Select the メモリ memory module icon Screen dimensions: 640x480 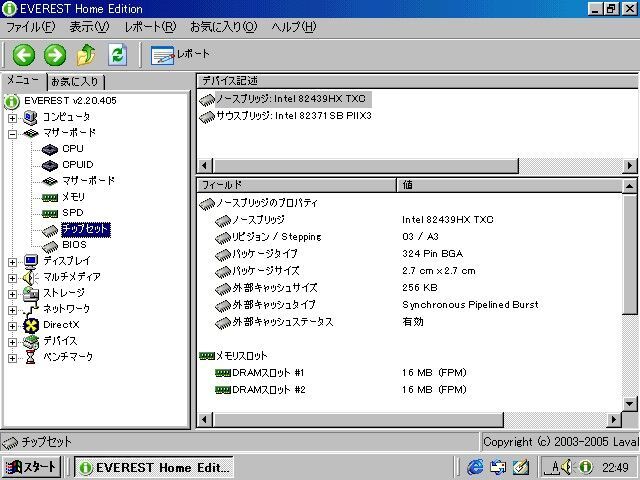click(50, 198)
